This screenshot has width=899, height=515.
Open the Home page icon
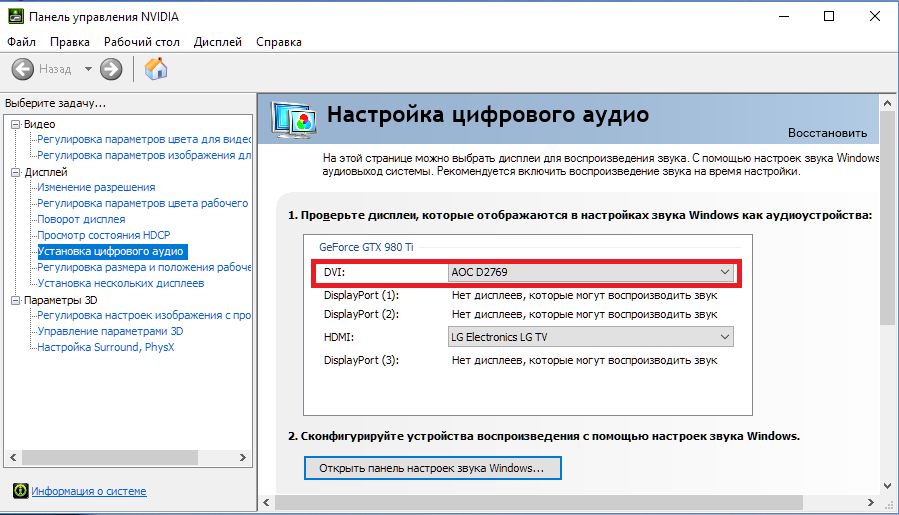coord(155,69)
